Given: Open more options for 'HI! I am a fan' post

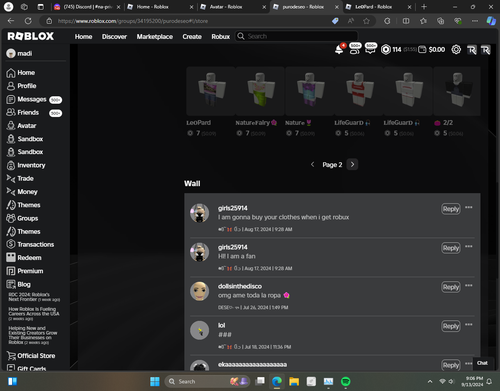Looking at the screenshot, I should 469,246.
